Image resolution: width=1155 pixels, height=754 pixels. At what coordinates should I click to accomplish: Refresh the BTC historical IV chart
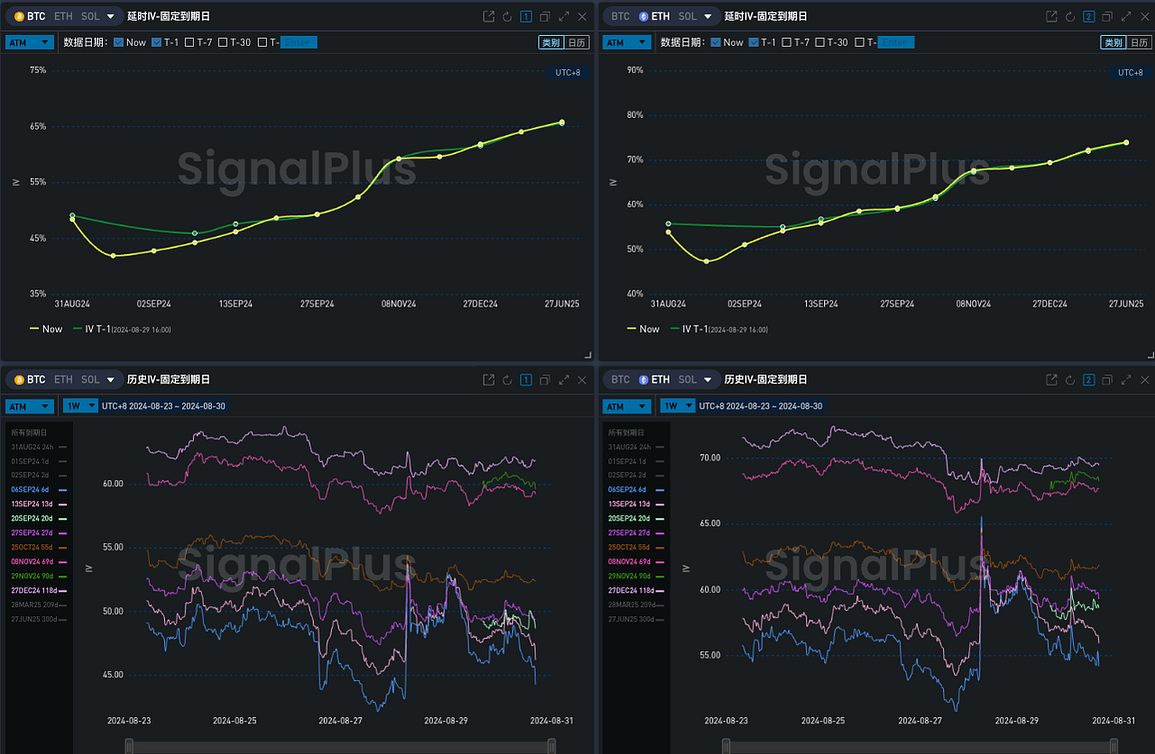point(507,380)
